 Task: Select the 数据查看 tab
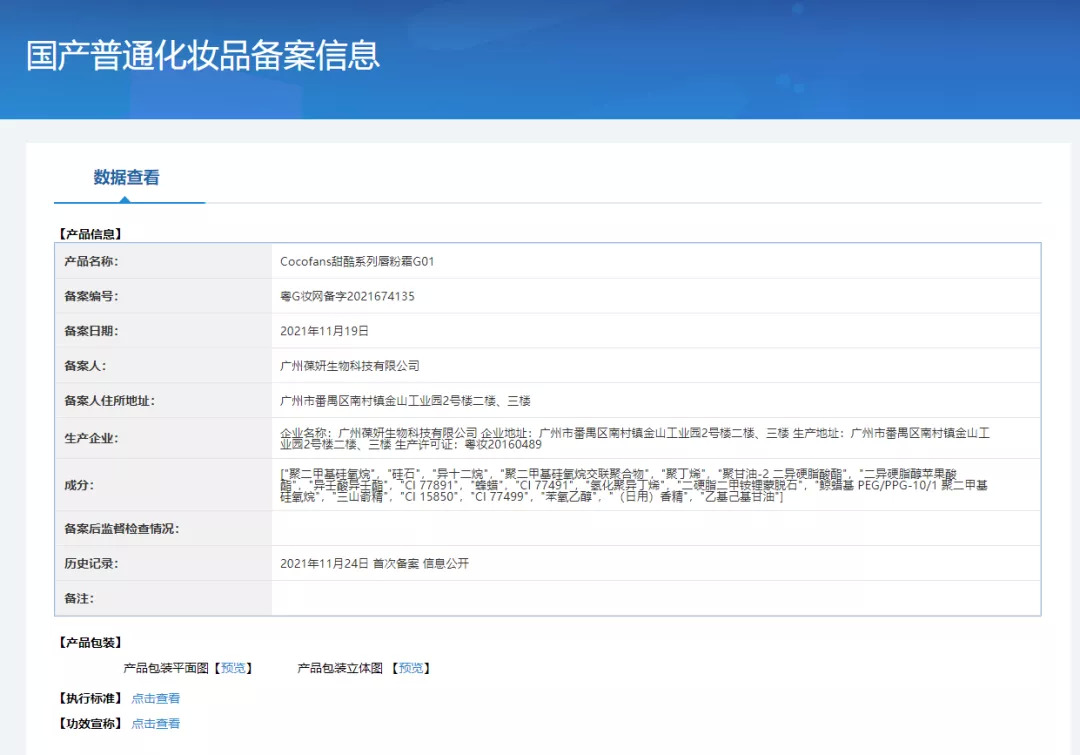click(127, 178)
